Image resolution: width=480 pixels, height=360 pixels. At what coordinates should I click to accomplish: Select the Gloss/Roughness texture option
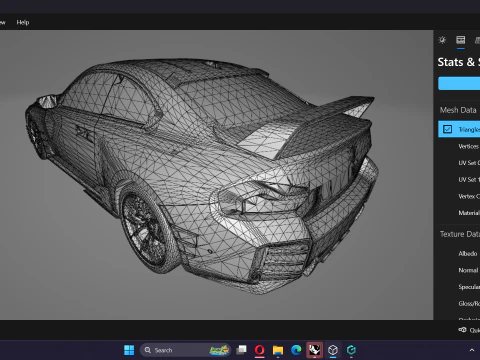[469, 304]
